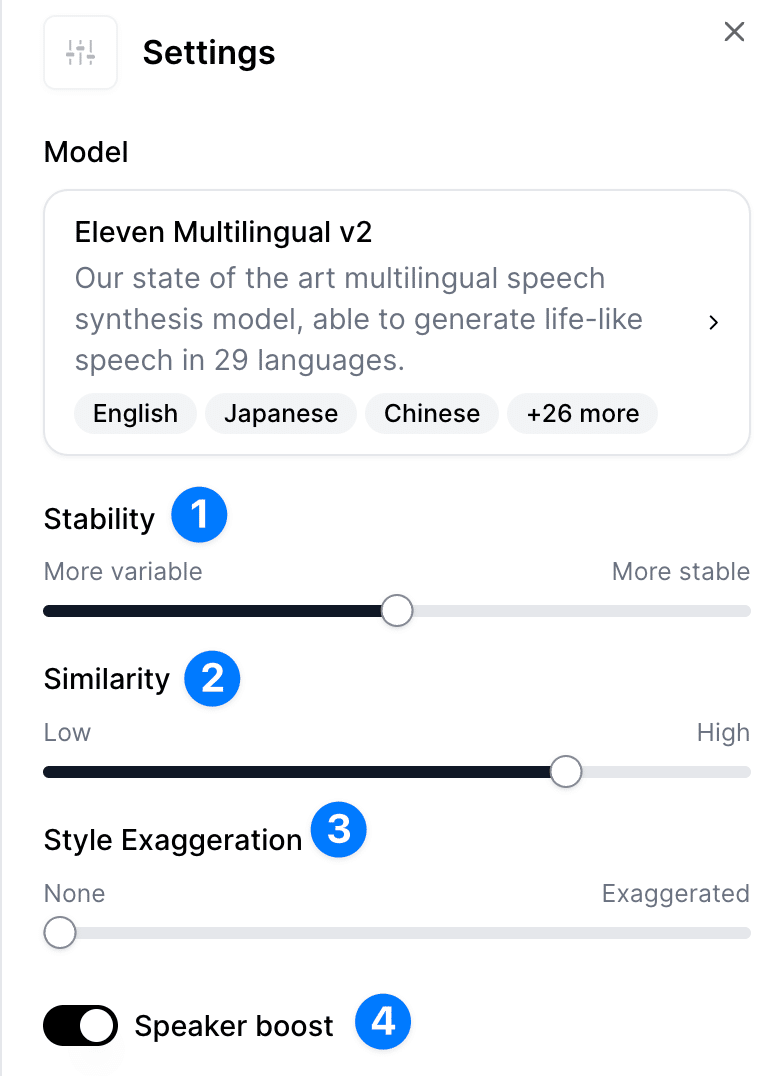Click the Japanese language tag
The width and height of the screenshot is (776, 1076).
281,414
